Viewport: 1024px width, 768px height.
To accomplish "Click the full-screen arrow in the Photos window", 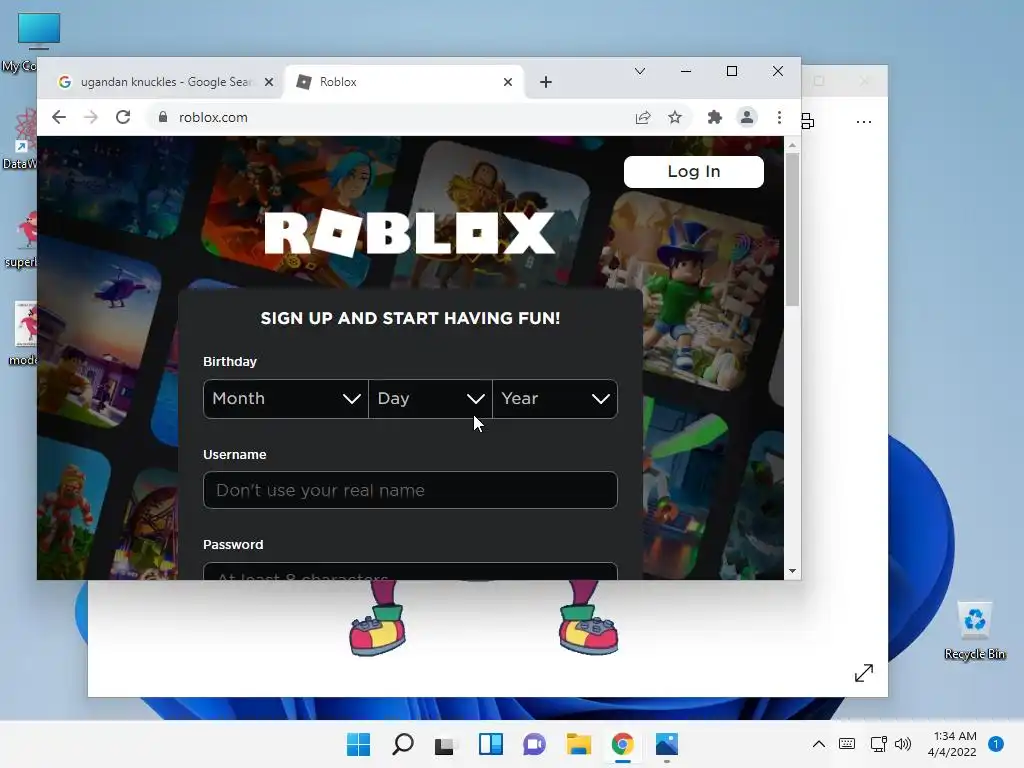I will (864, 673).
